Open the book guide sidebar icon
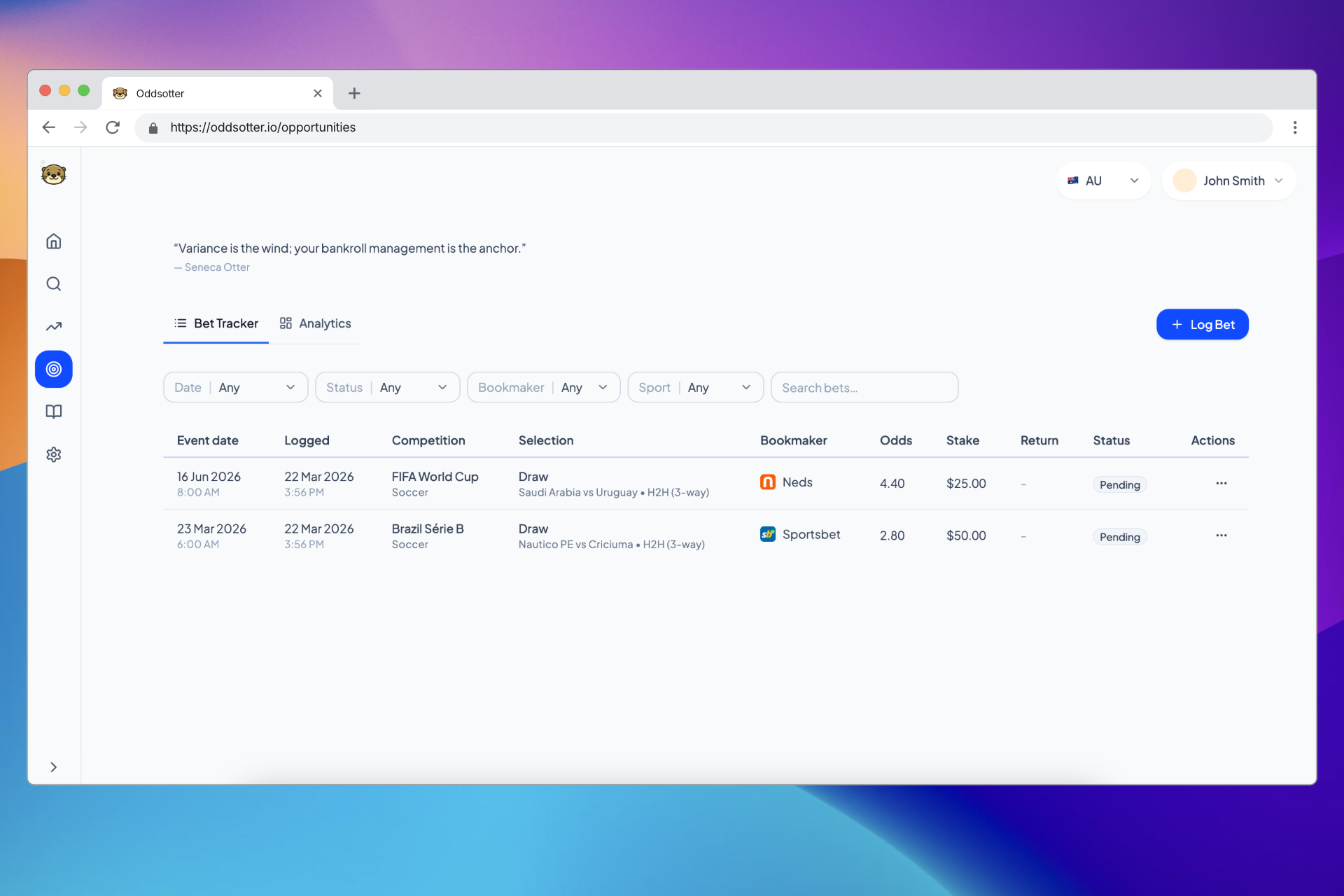Viewport: 1344px width, 896px height. click(53, 412)
